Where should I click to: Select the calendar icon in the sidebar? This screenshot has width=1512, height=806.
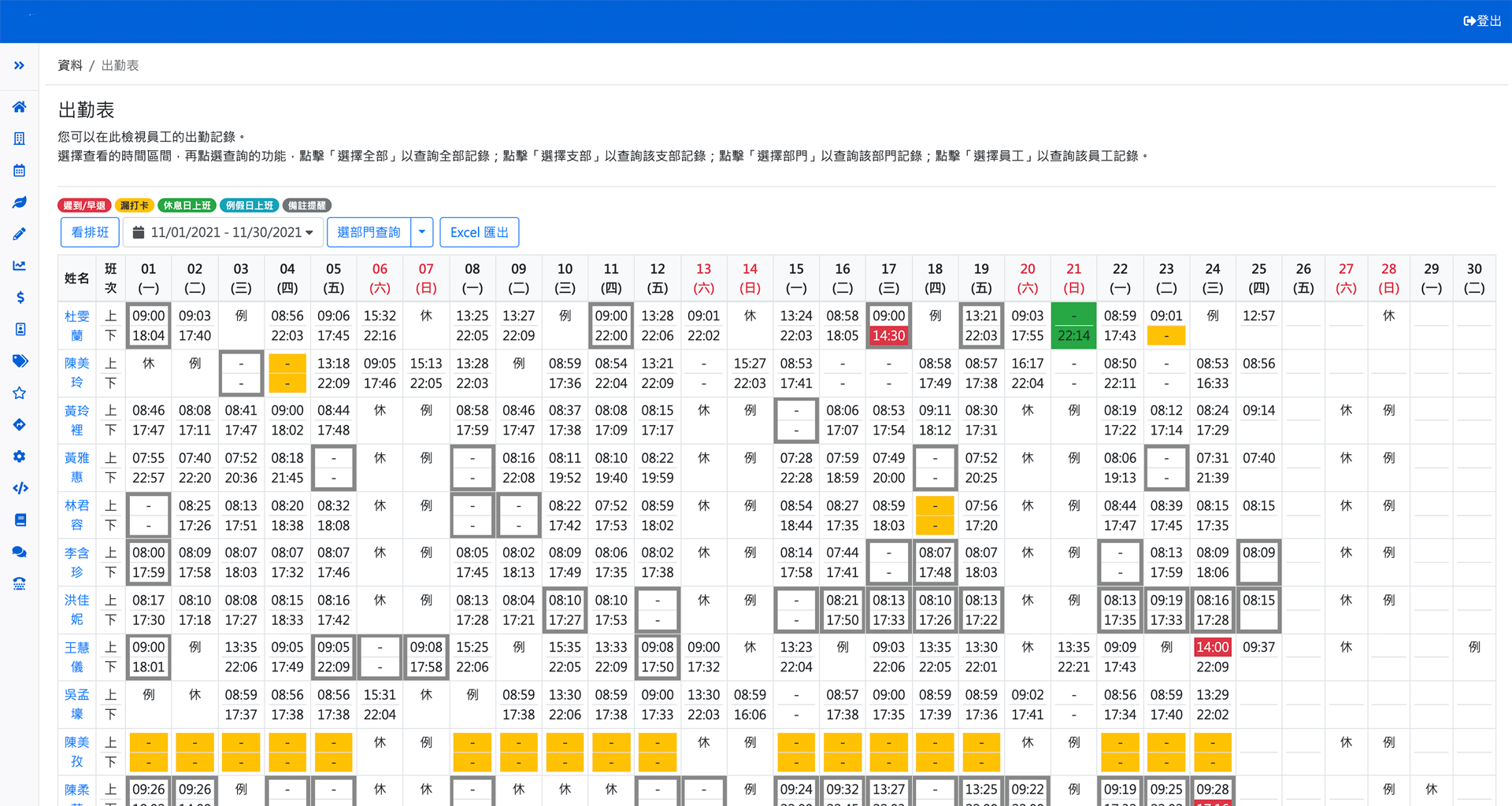[x=20, y=170]
